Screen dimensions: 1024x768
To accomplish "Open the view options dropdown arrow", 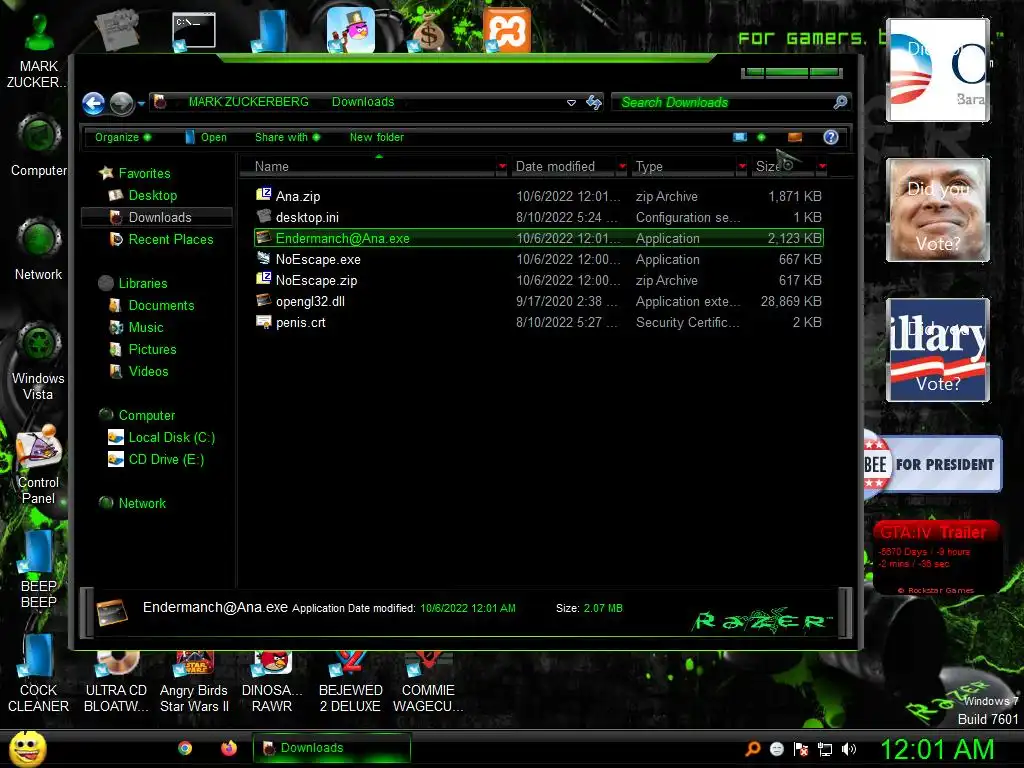I will pyautogui.click(x=761, y=137).
